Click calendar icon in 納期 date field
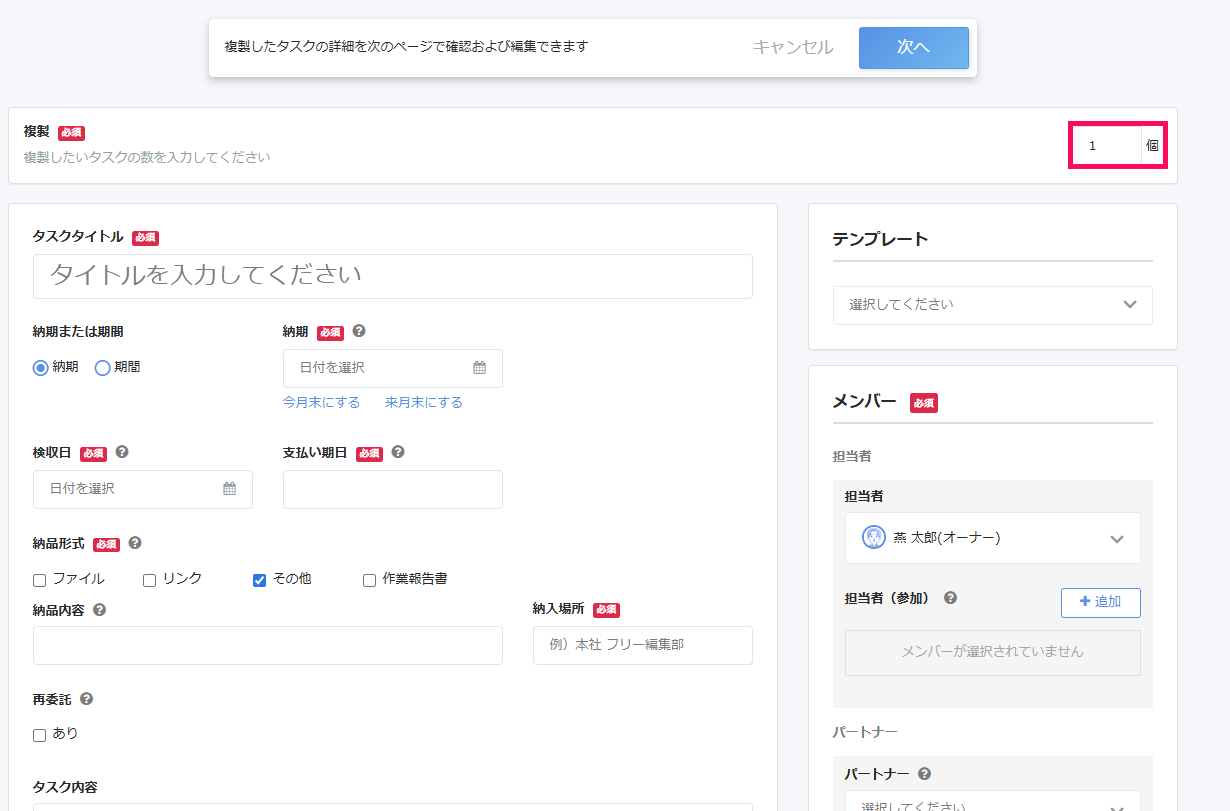 (480, 368)
